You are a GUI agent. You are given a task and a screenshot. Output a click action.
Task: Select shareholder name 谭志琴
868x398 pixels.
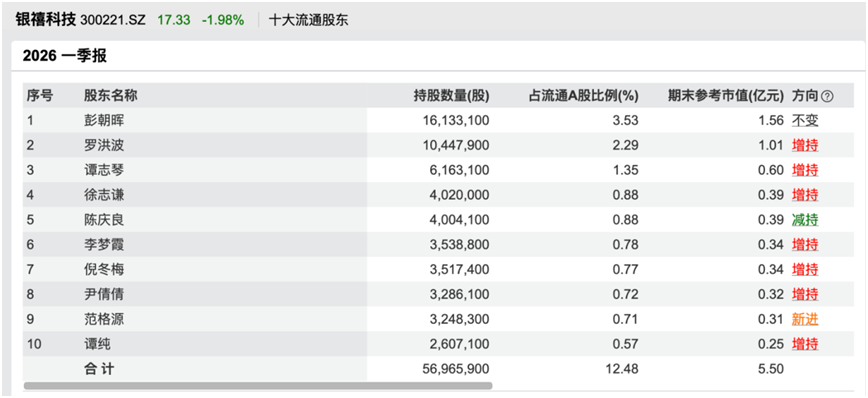(x=104, y=170)
